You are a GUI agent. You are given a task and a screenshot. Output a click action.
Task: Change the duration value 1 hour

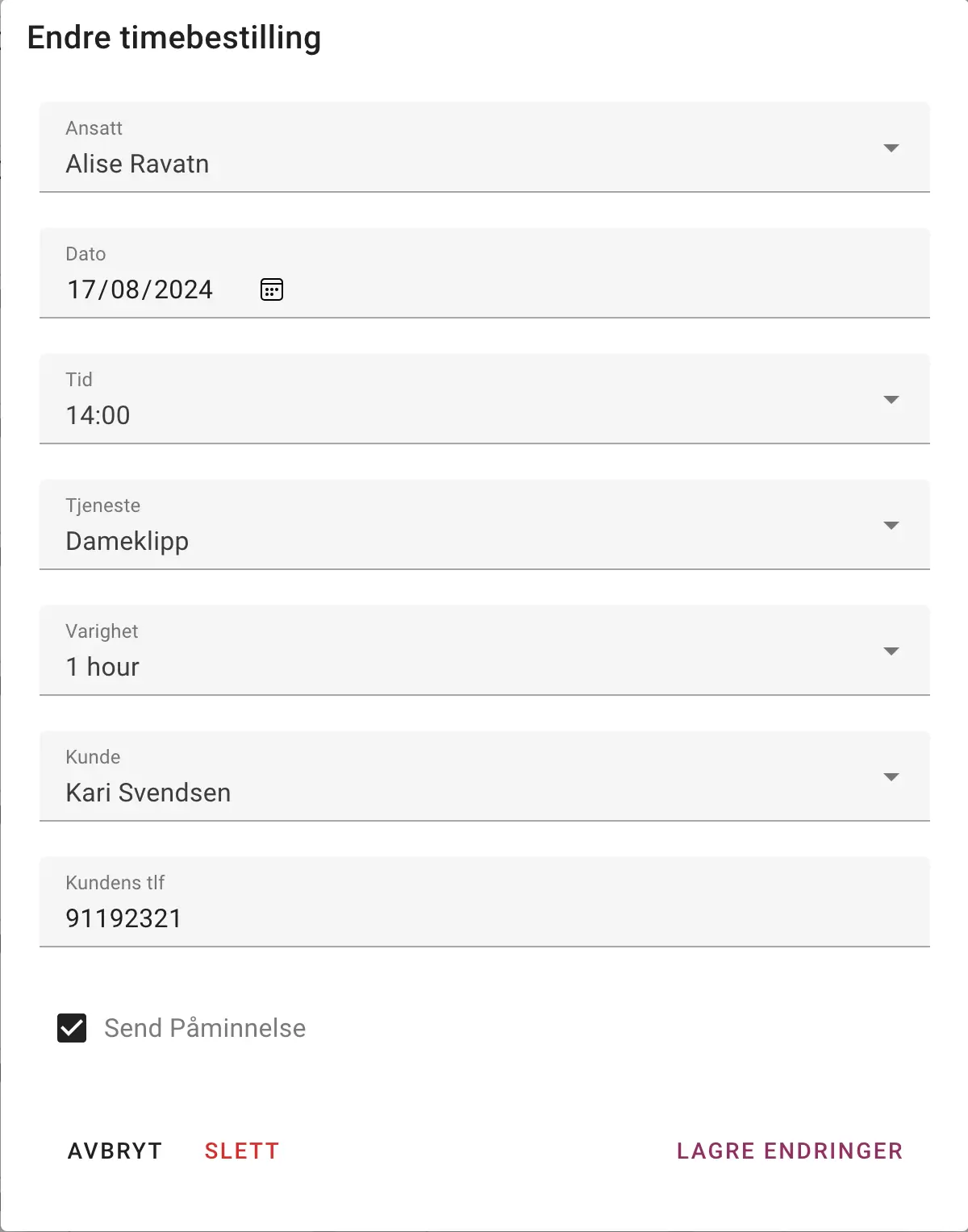click(x=102, y=667)
